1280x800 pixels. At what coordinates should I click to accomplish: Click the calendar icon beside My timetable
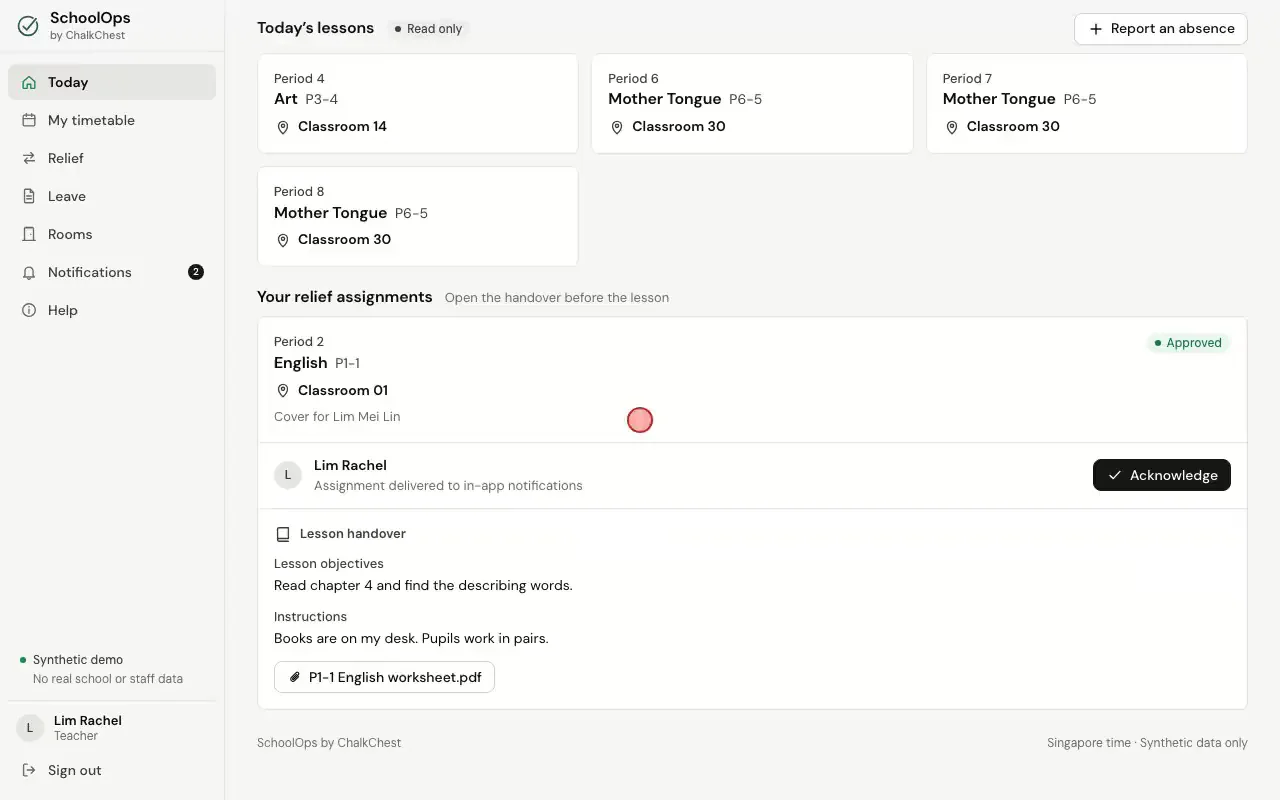29,120
